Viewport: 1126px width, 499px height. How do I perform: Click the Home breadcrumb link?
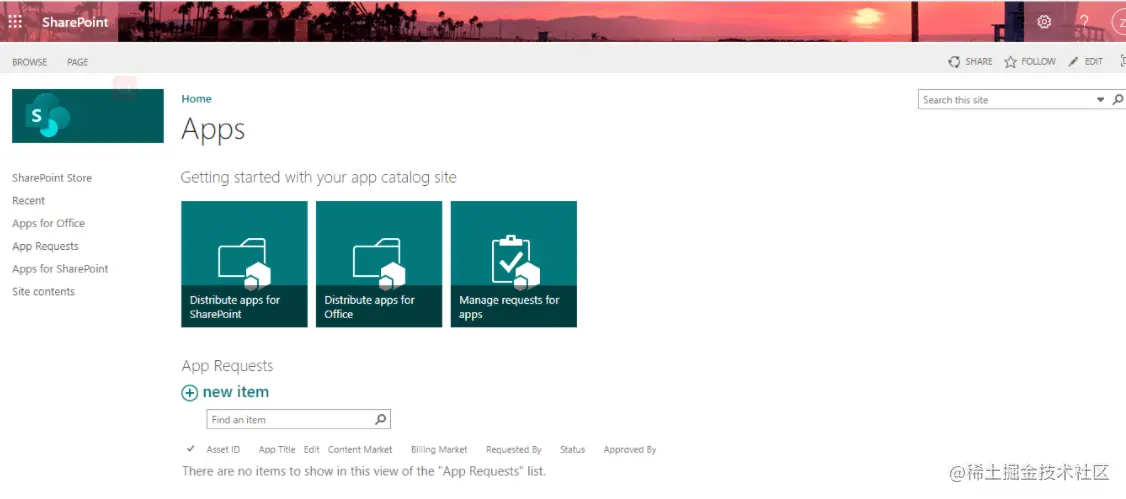pos(196,99)
